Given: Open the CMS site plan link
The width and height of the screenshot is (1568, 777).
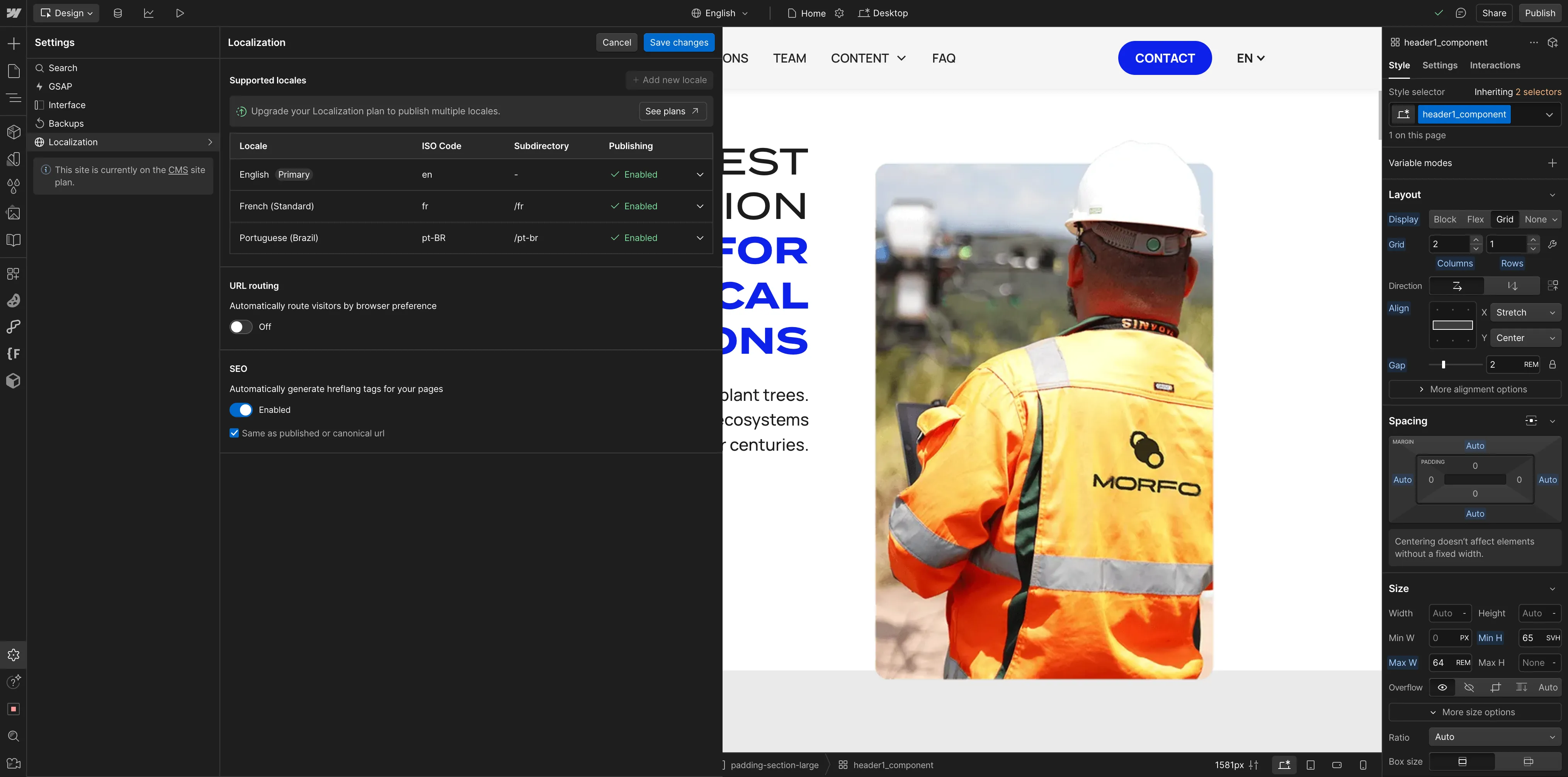Looking at the screenshot, I should click(x=179, y=170).
